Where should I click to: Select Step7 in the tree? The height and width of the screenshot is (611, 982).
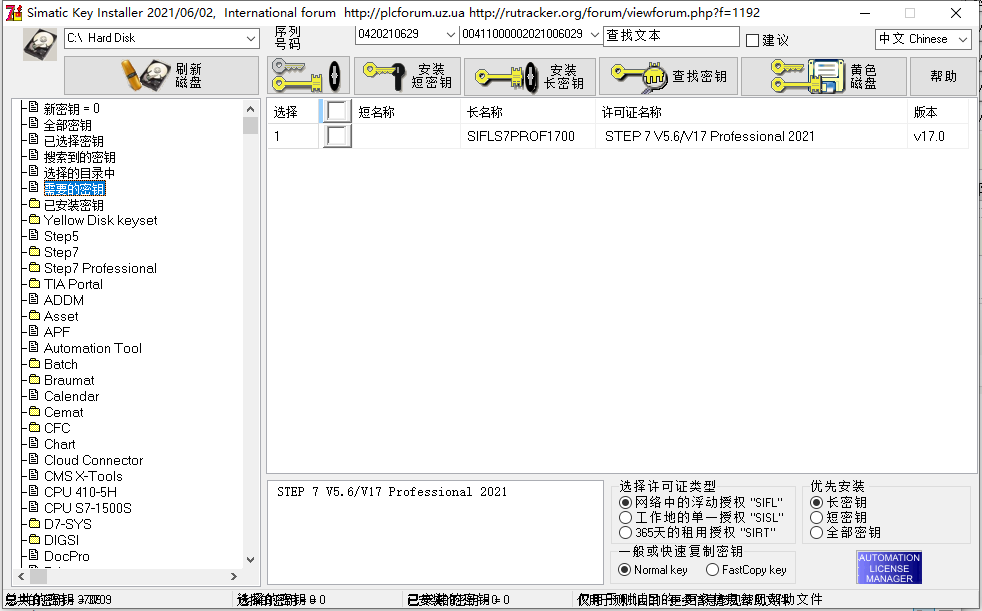click(61, 252)
